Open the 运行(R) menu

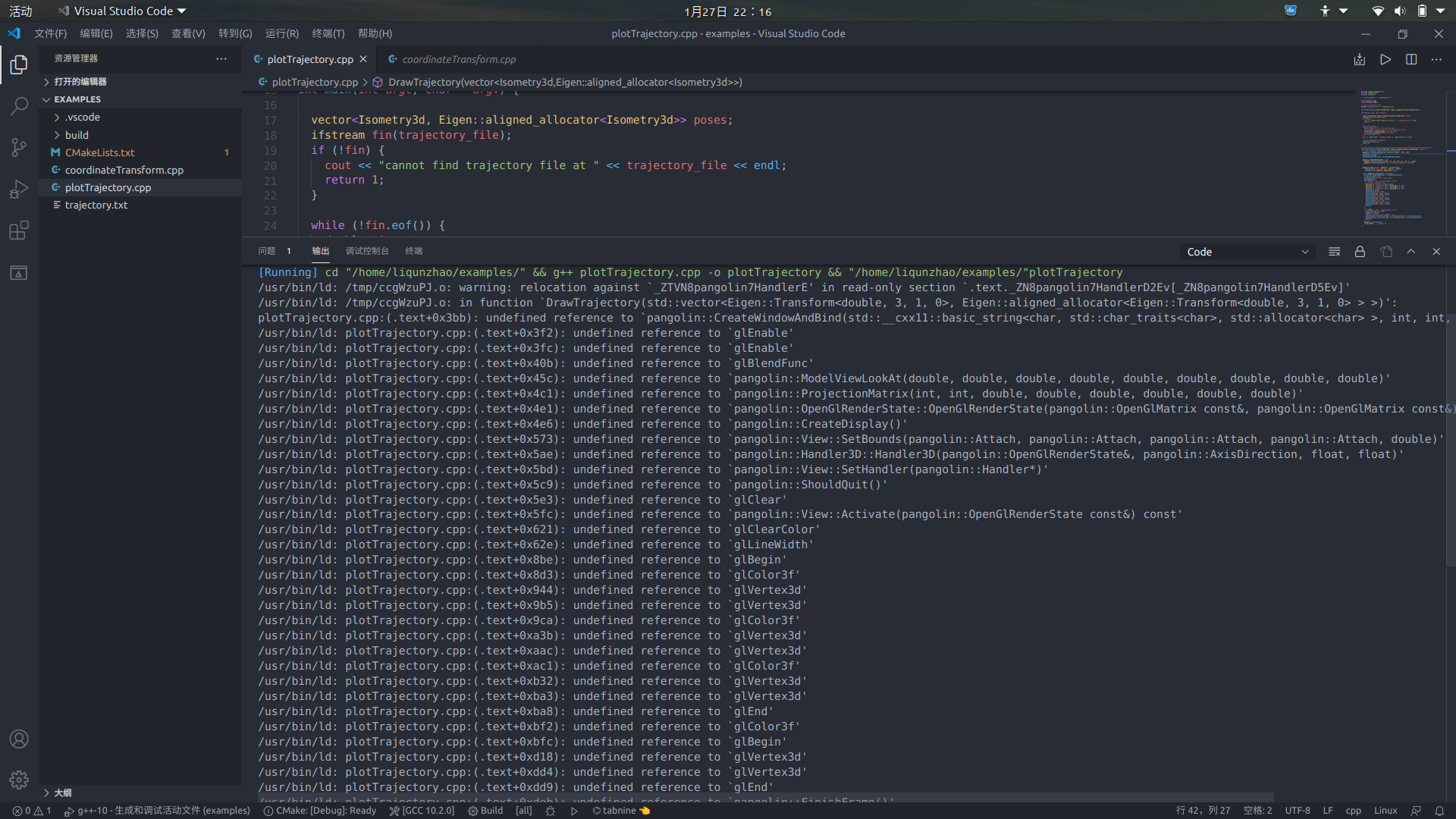tap(282, 33)
